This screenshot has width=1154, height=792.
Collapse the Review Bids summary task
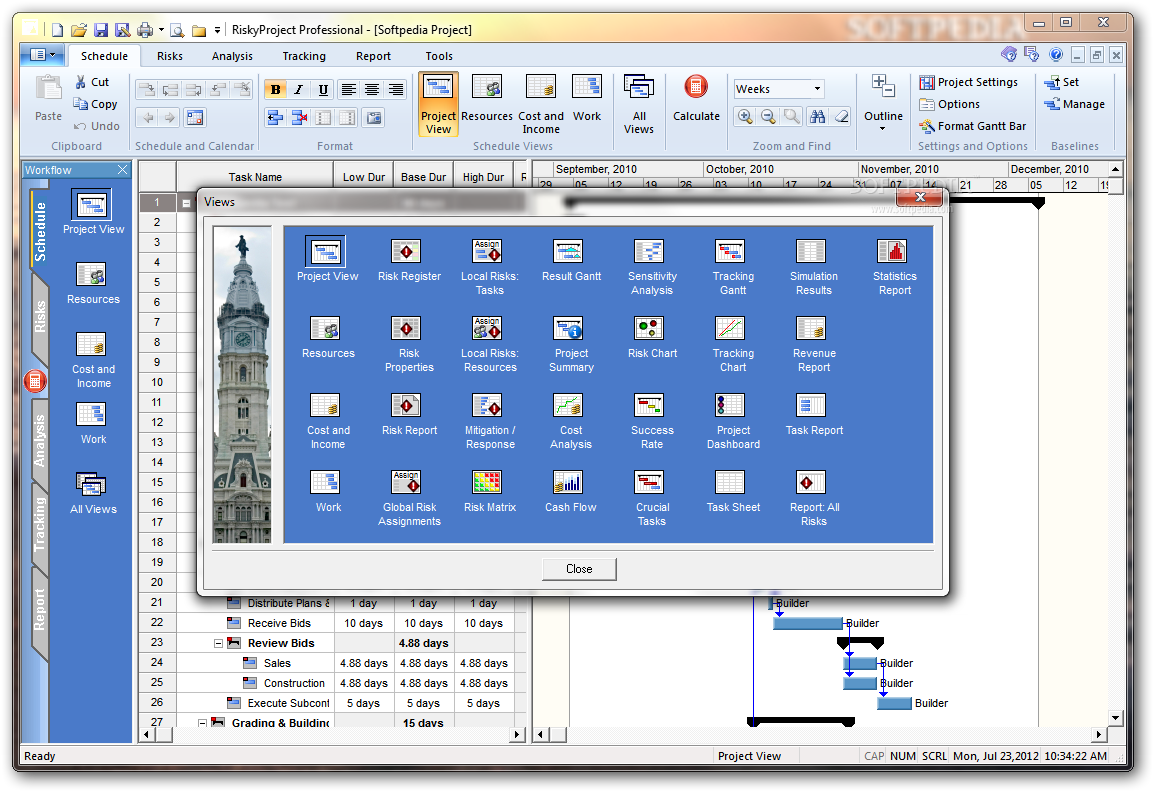pyautogui.click(x=219, y=643)
